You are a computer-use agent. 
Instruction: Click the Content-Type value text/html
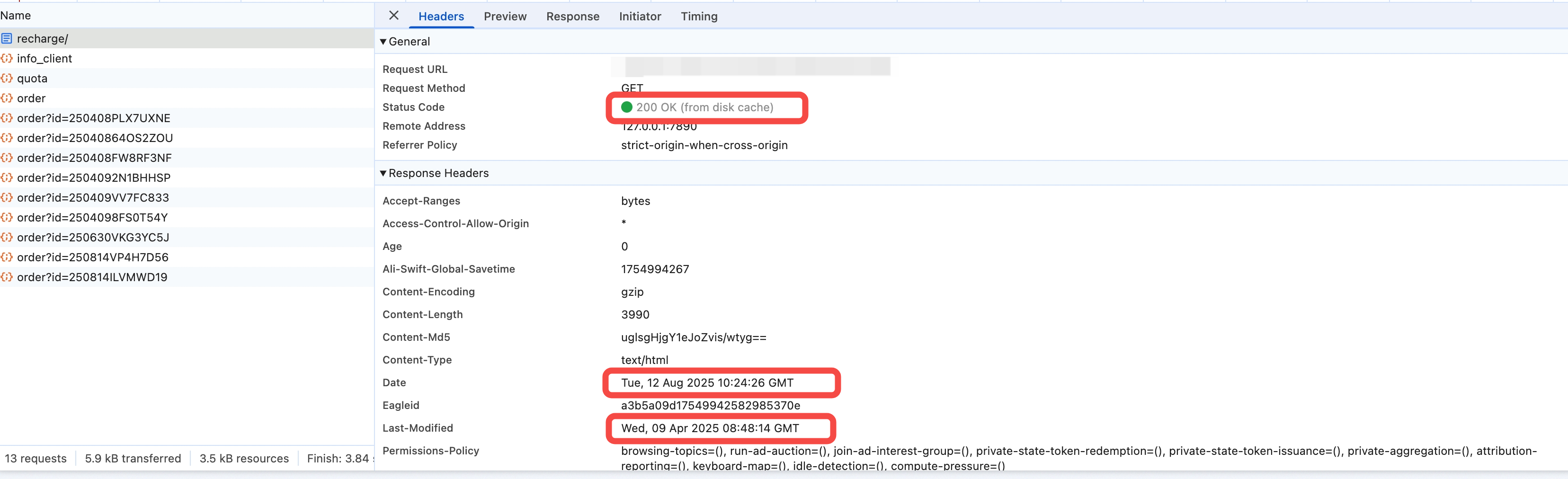(645, 360)
